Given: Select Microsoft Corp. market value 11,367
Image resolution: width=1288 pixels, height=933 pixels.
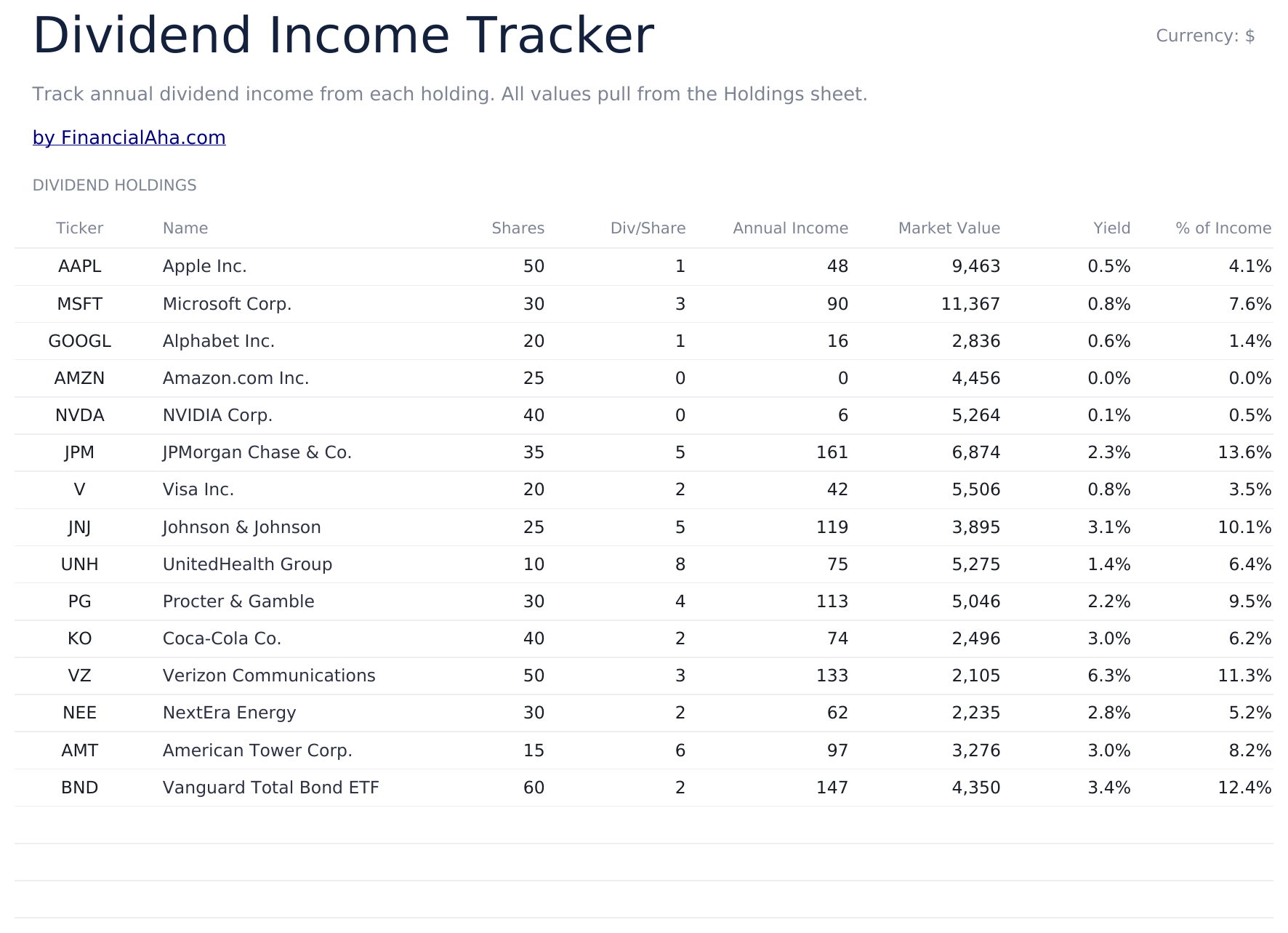Looking at the screenshot, I should pyautogui.click(x=971, y=304).
